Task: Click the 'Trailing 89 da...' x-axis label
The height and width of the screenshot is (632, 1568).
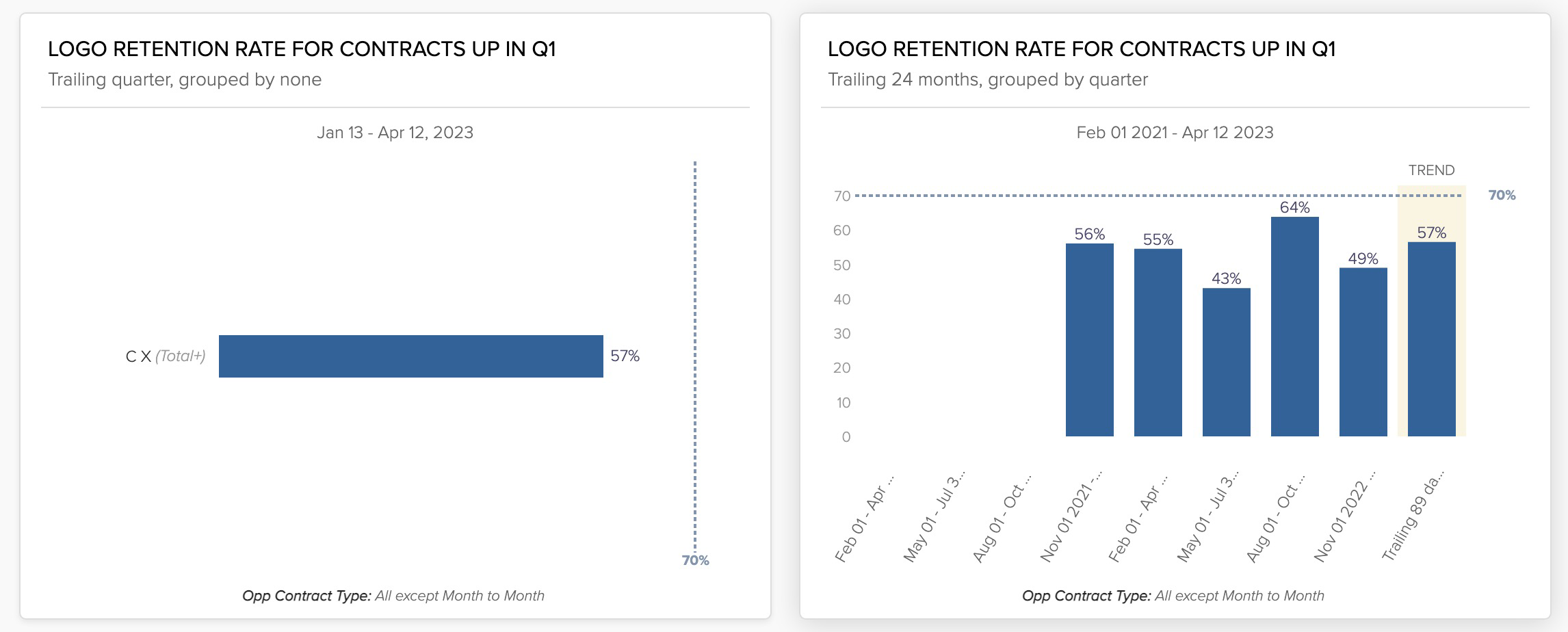Action: (x=1412, y=516)
